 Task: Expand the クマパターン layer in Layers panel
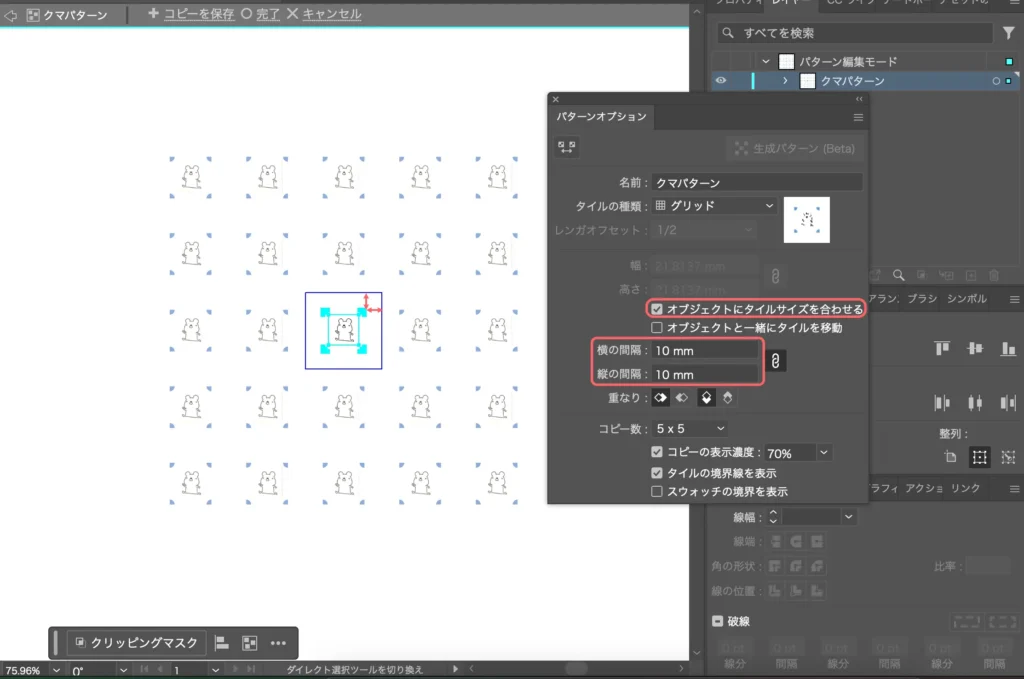click(x=786, y=80)
